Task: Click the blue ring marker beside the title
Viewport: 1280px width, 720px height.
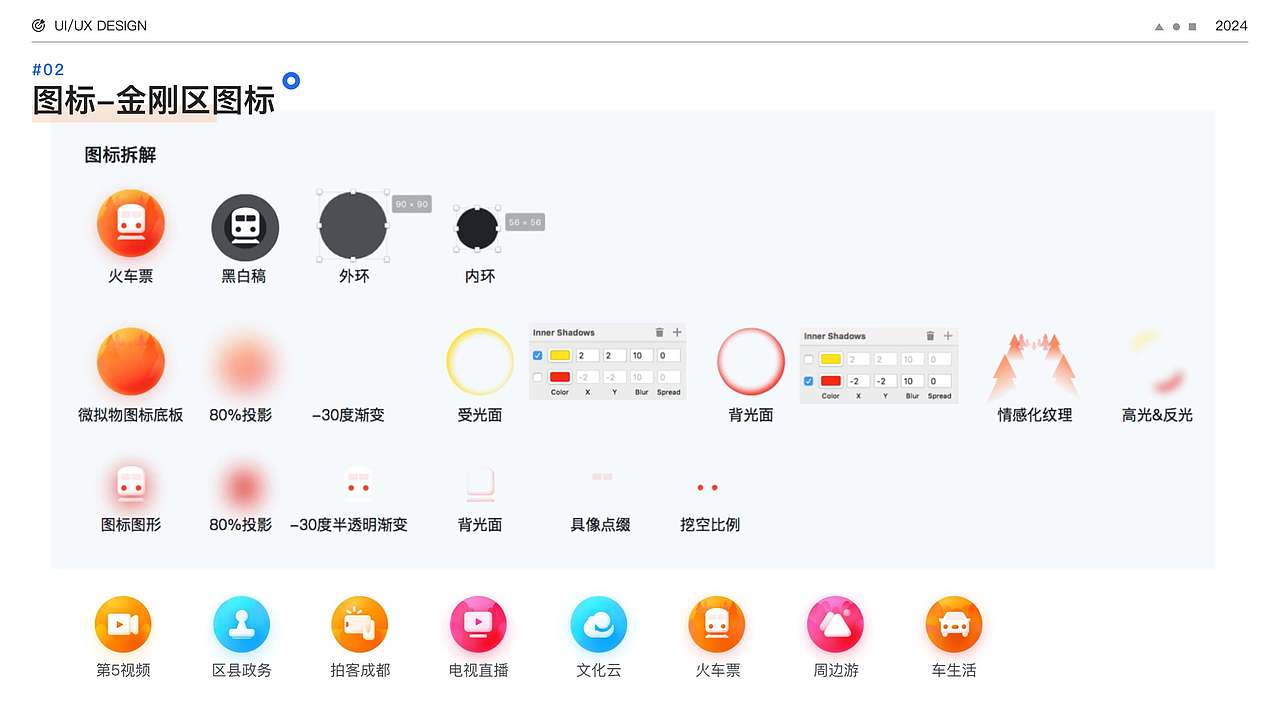Action: click(x=291, y=81)
